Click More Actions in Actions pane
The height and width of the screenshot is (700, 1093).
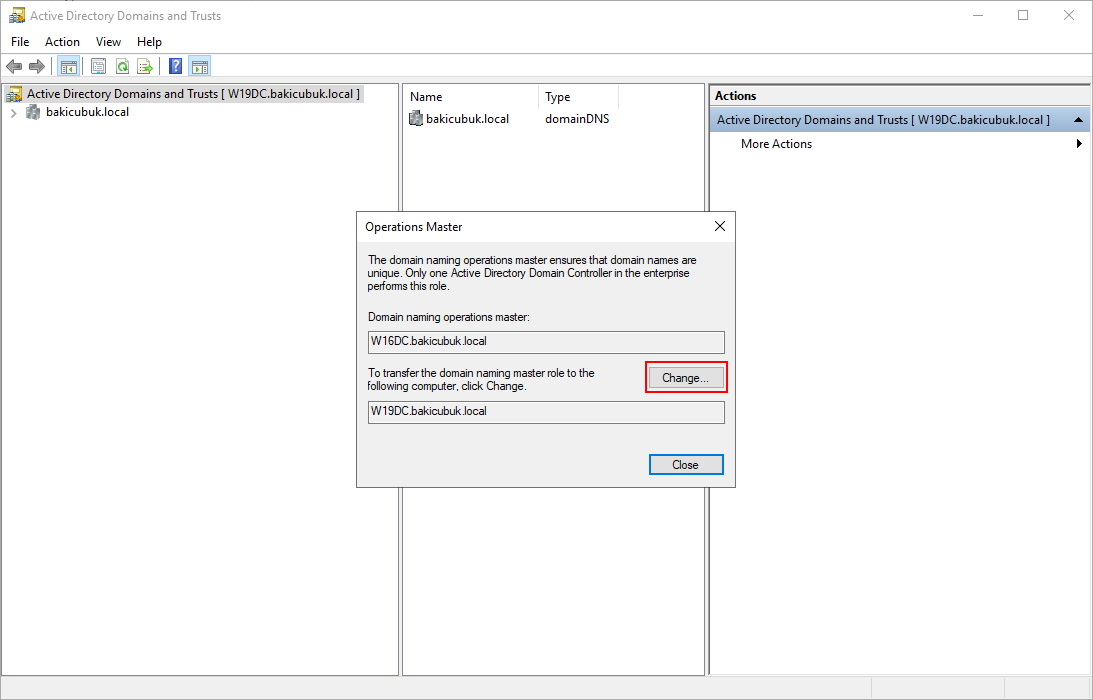(x=776, y=144)
